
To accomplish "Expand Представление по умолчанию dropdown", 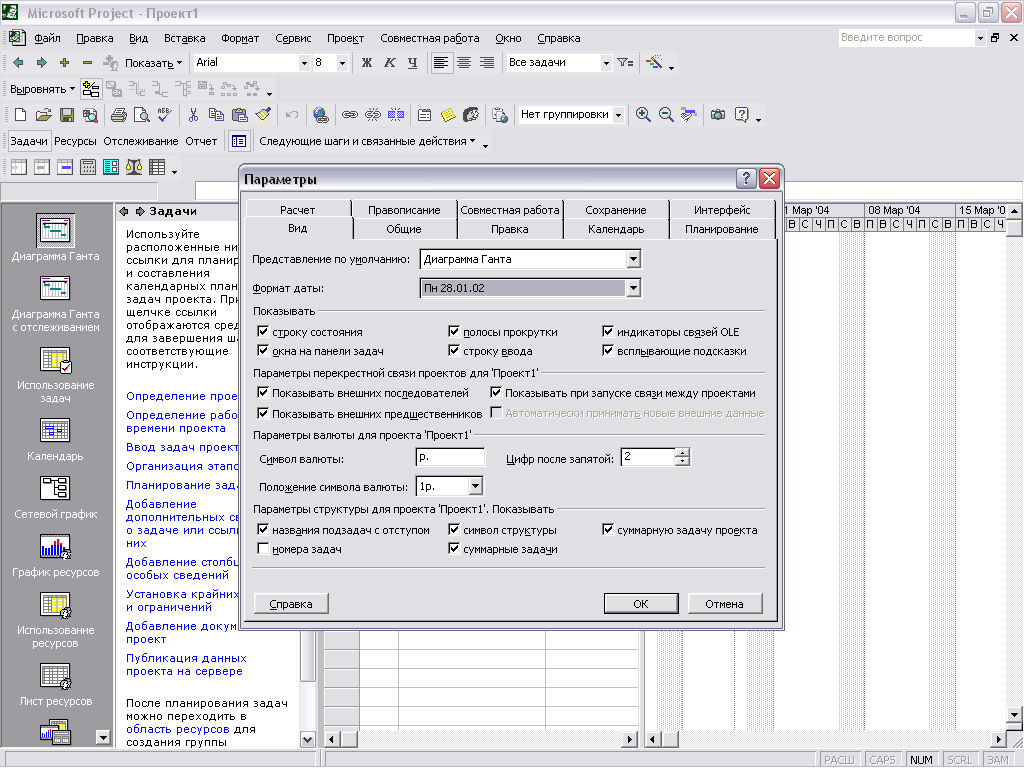I will [633, 259].
